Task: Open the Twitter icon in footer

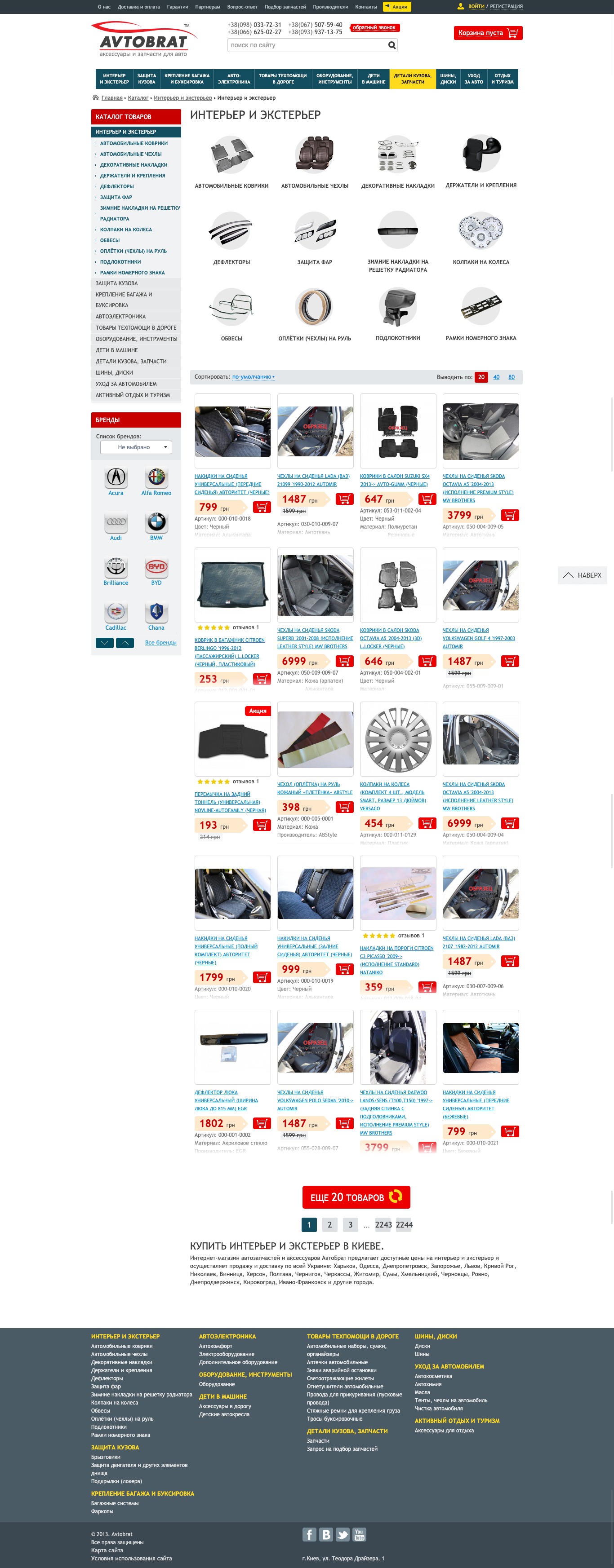Action: [343, 1534]
